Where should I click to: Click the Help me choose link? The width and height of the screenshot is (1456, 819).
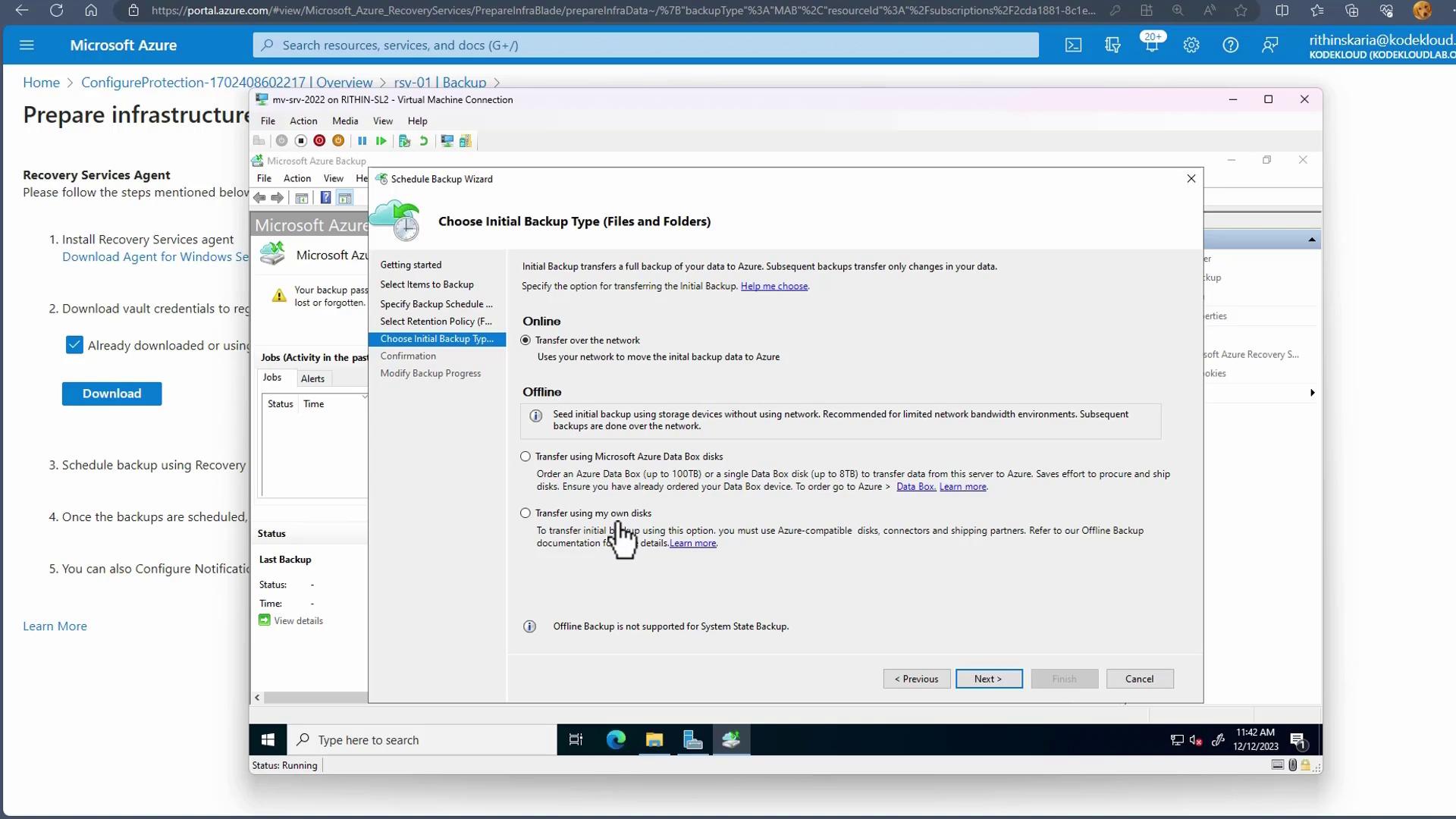coord(773,287)
